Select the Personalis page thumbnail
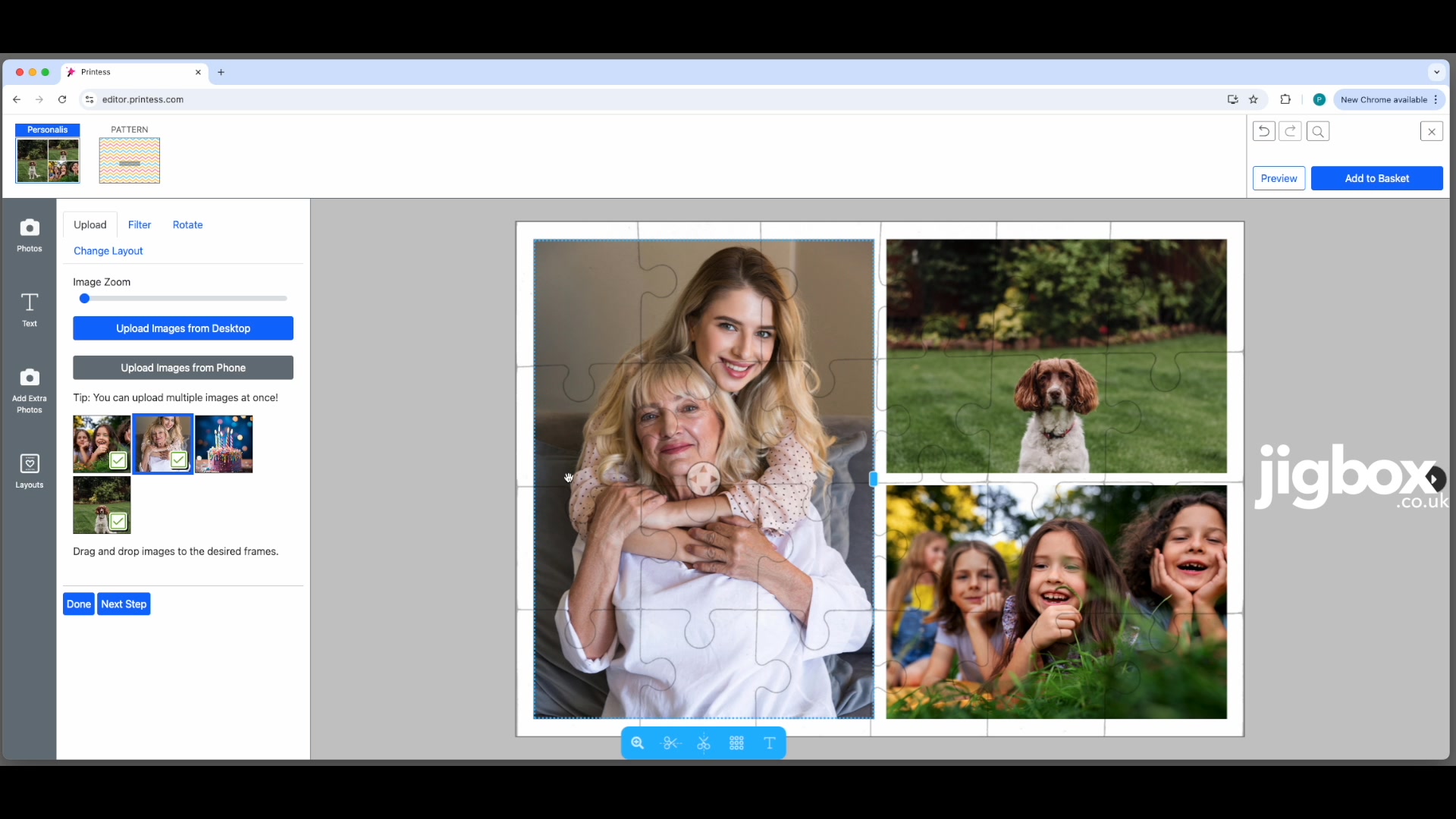This screenshot has height=819, width=1456. [48, 154]
